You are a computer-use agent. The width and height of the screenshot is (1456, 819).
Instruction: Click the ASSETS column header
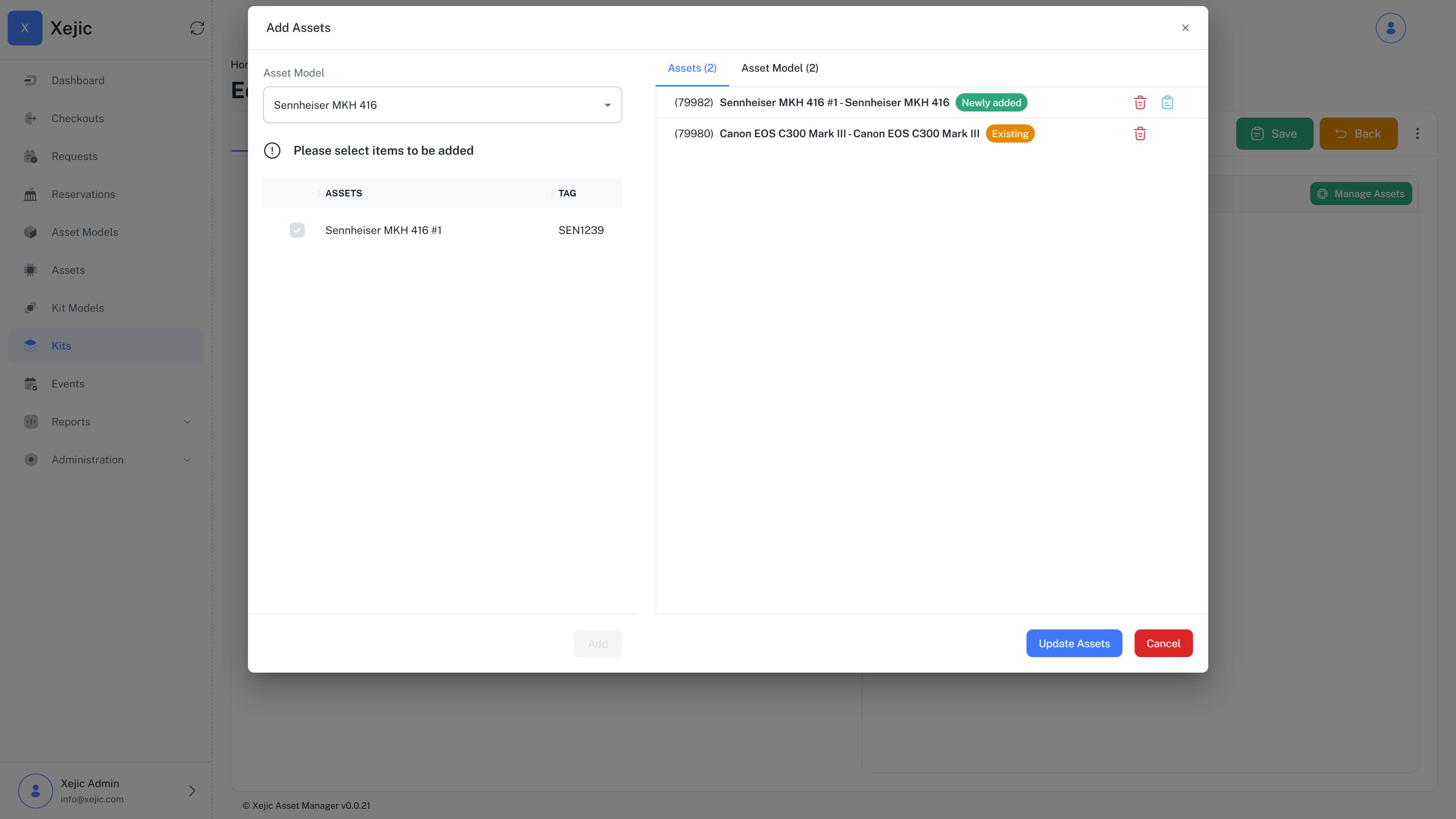pyautogui.click(x=344, y=193)
